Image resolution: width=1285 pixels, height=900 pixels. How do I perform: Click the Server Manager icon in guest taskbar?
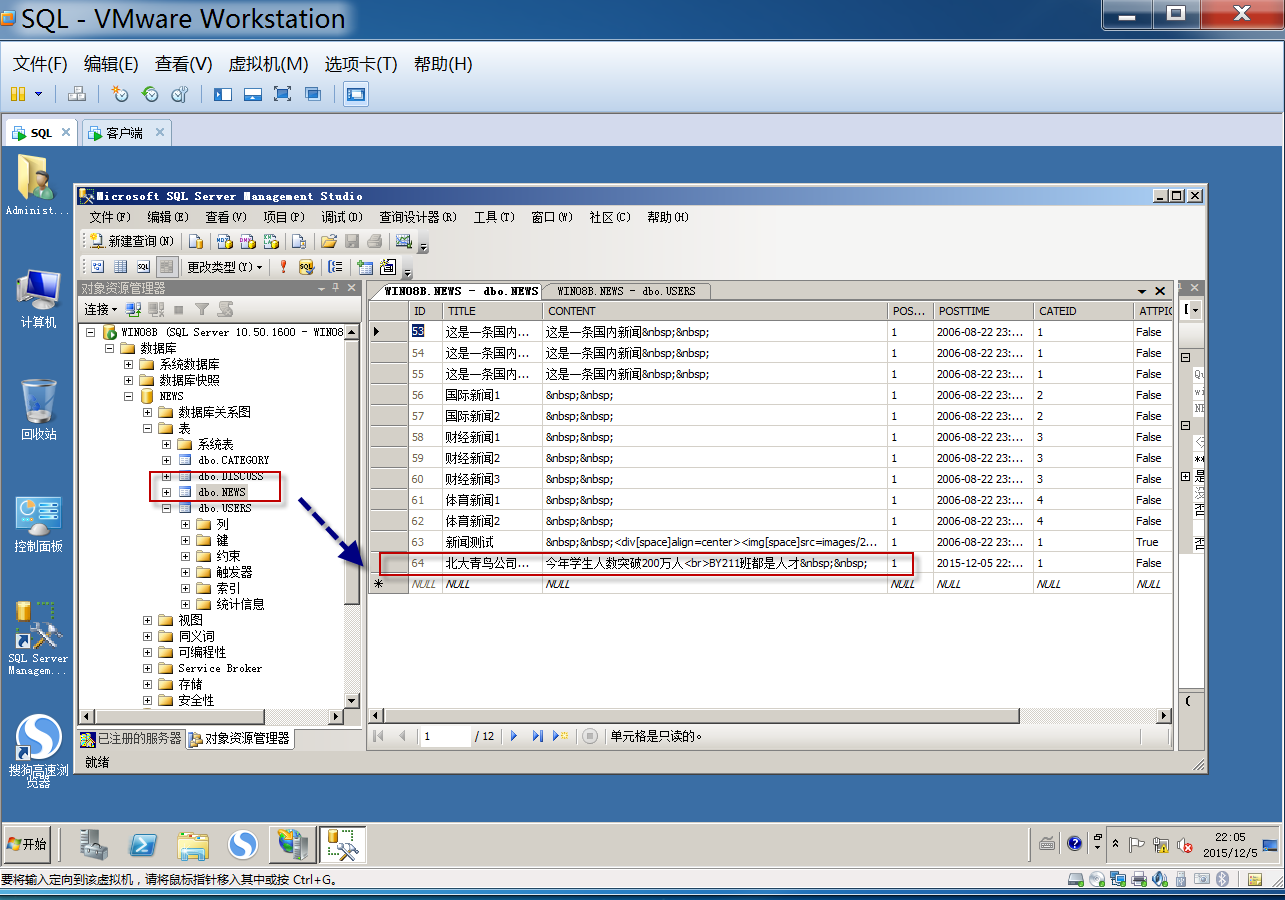click(x=94, y=845)
